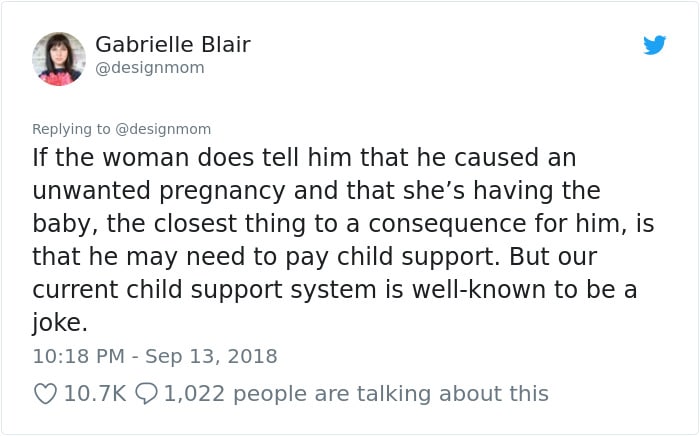Click the Replying to label
The height and width of the screenshot is (436, 700).
click(71, 129)
